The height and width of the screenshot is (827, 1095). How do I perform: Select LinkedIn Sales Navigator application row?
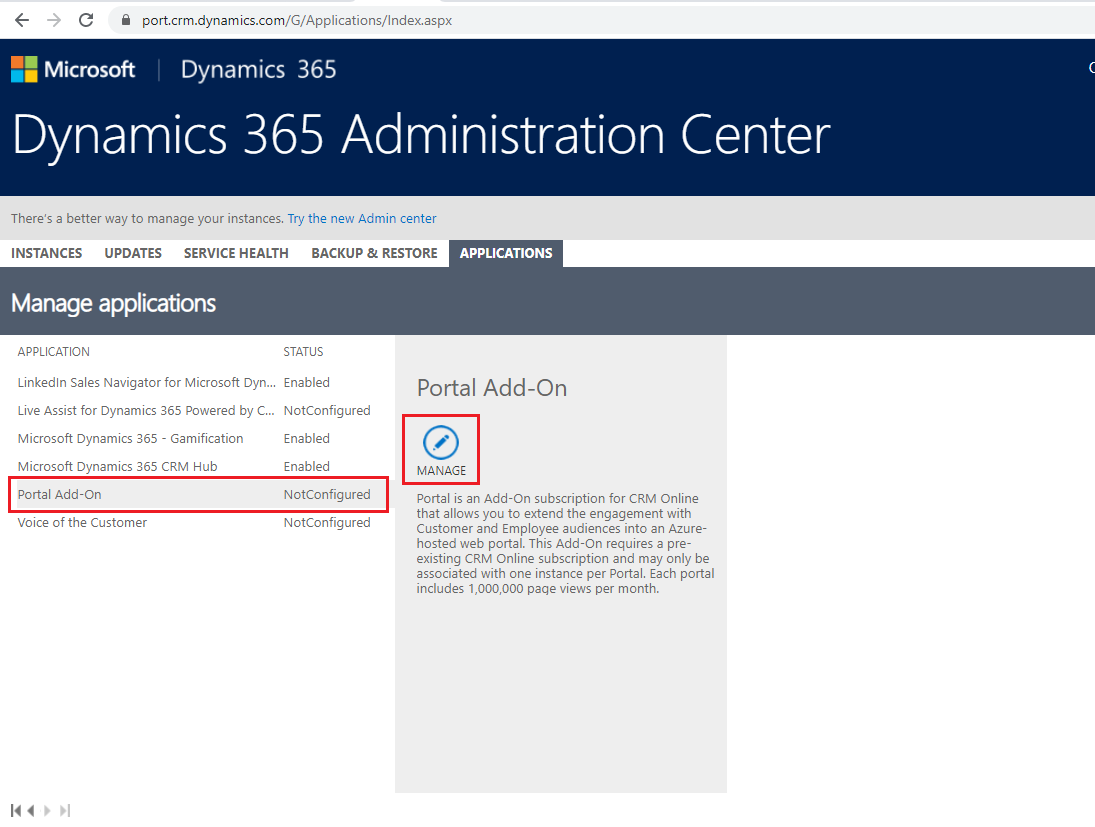click(x=199, y=383)
